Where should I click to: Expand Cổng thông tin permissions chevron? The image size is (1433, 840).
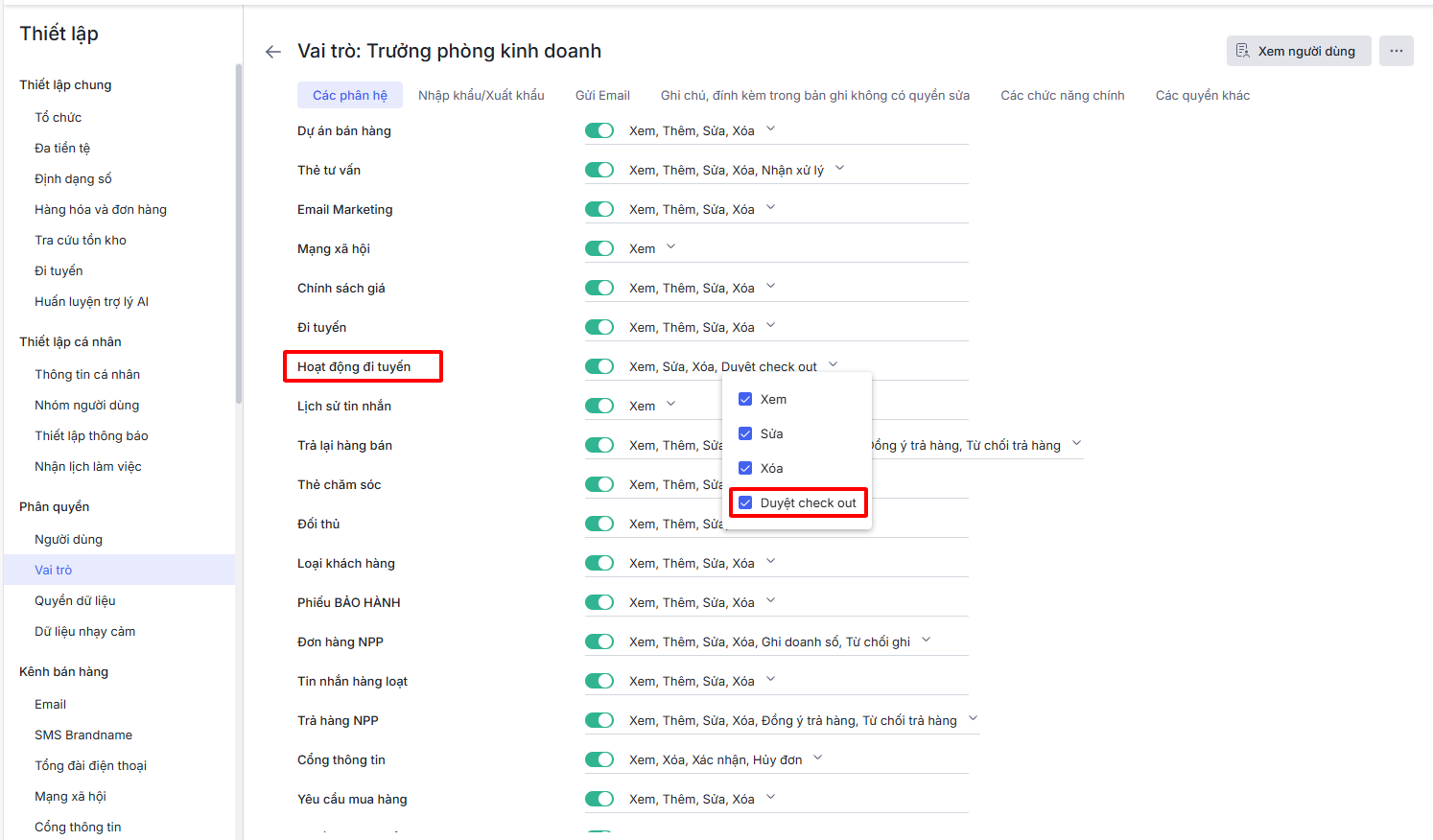[x=817, y=758]
